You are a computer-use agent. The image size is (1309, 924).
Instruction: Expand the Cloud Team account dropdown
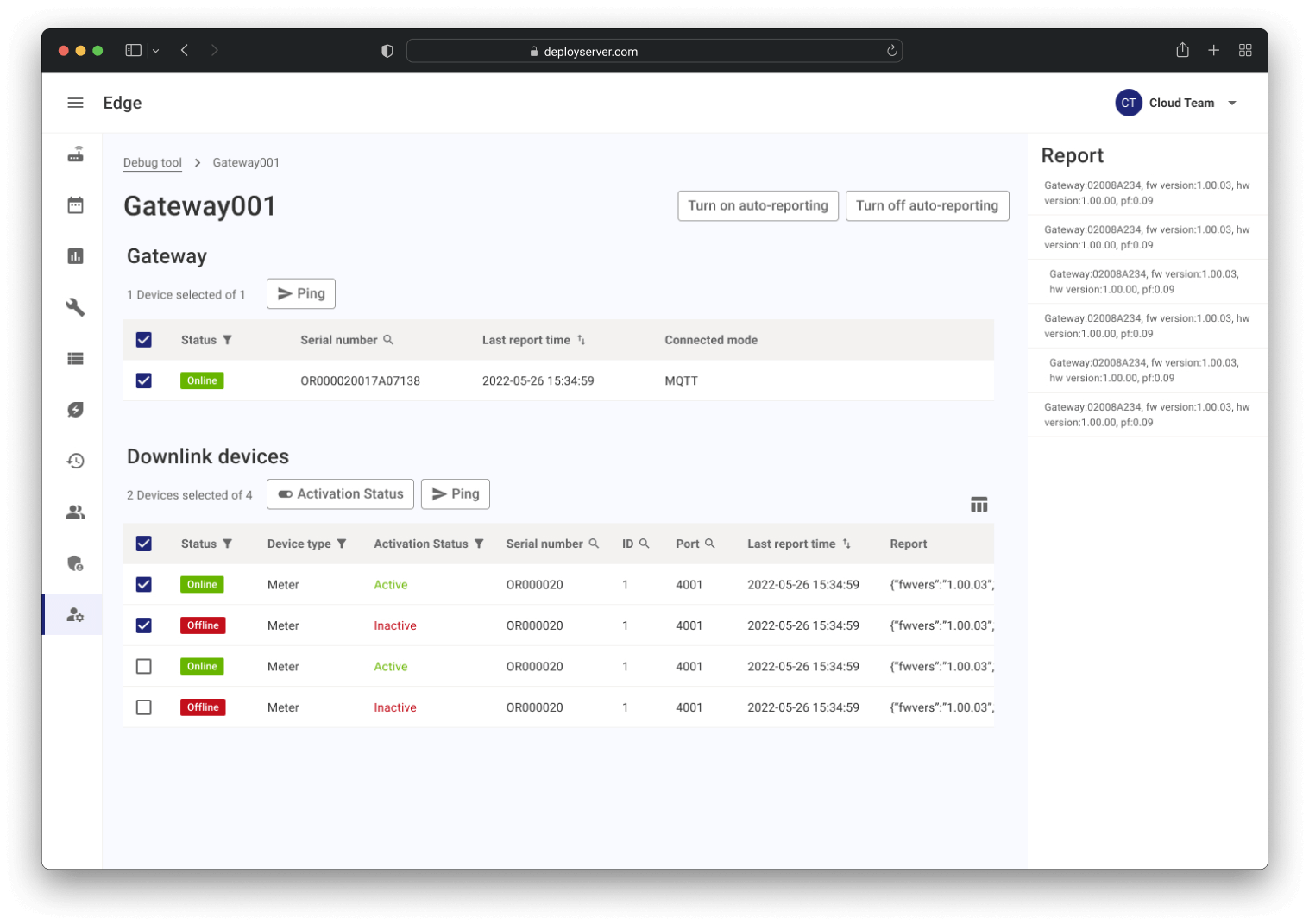click(x=1232, y=103)
